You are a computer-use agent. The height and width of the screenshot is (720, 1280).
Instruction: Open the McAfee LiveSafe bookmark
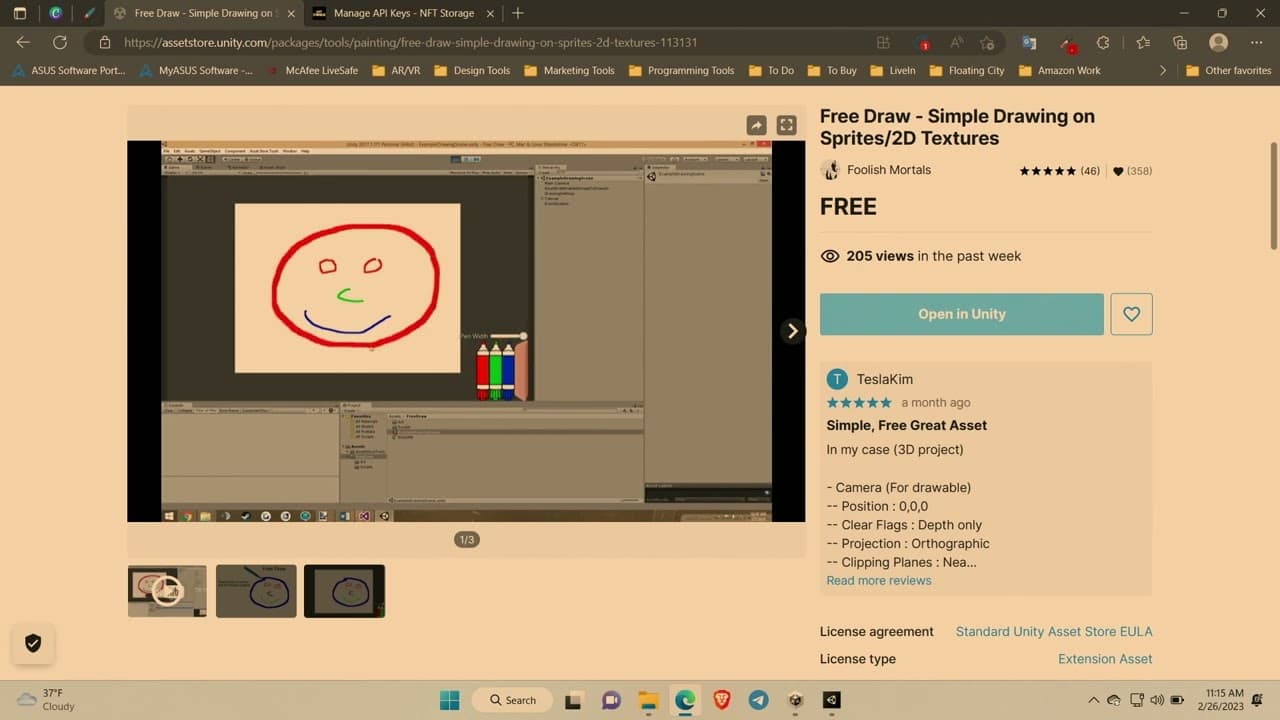[312, 71]
